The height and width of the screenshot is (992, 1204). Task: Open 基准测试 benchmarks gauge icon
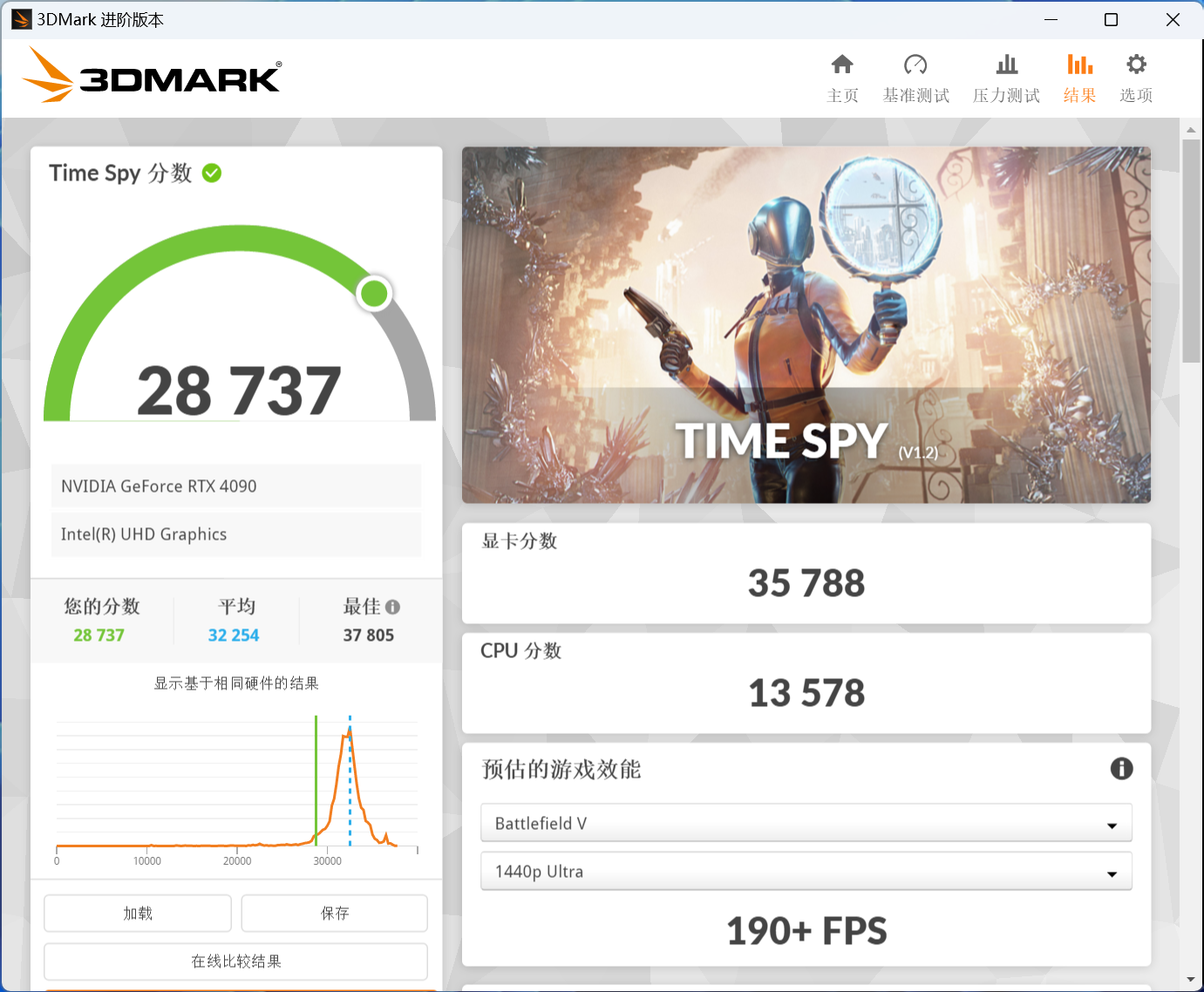915,65
